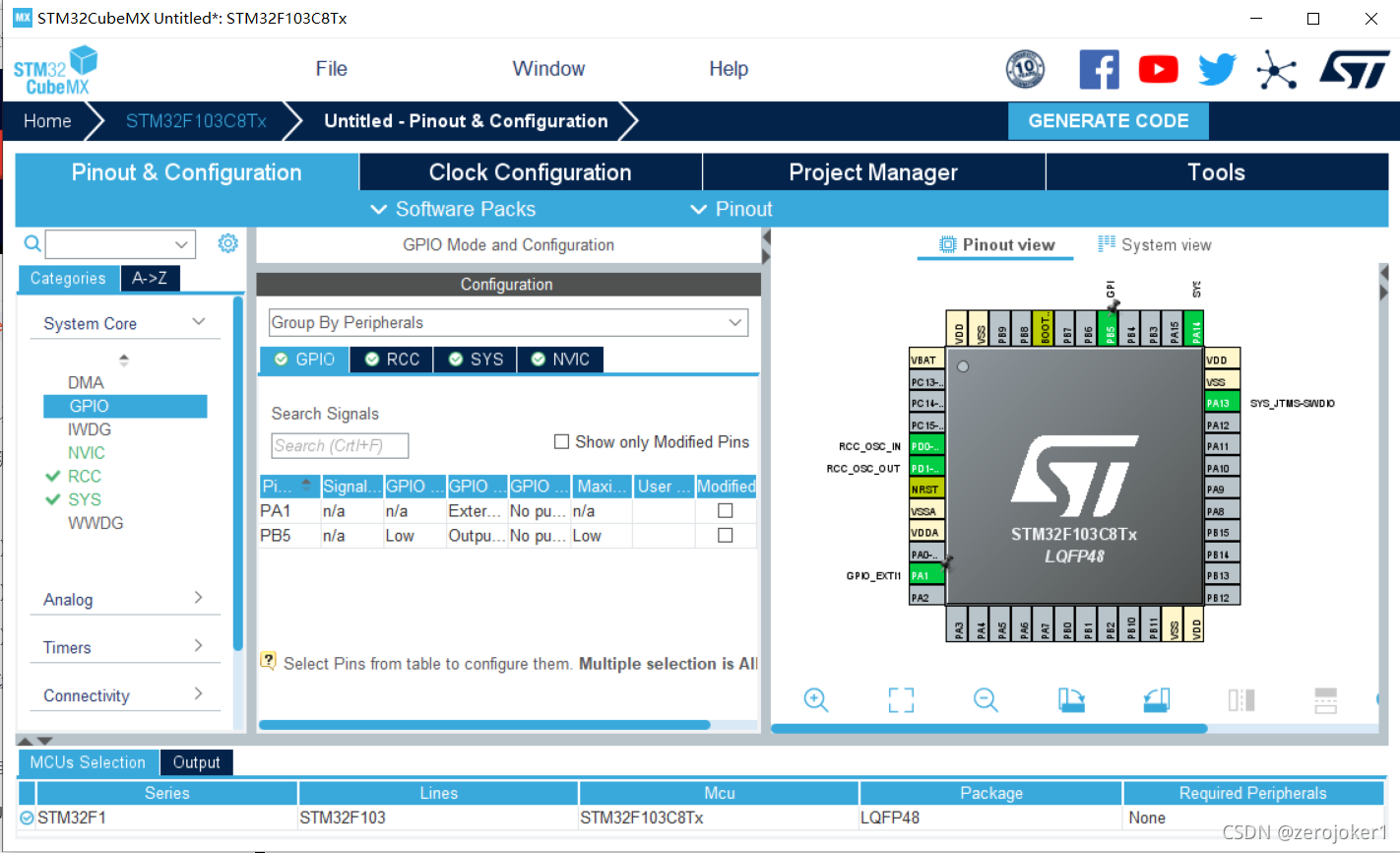This screenshot has width=1400, height=853.
Task: Open the Help menu
Action: click(729, 69)
